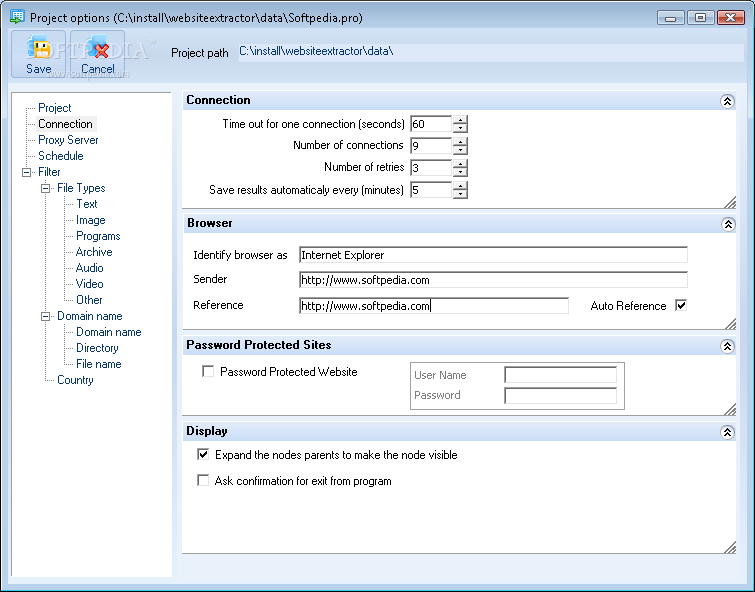Open the Audio file type filter

(90, 268)
